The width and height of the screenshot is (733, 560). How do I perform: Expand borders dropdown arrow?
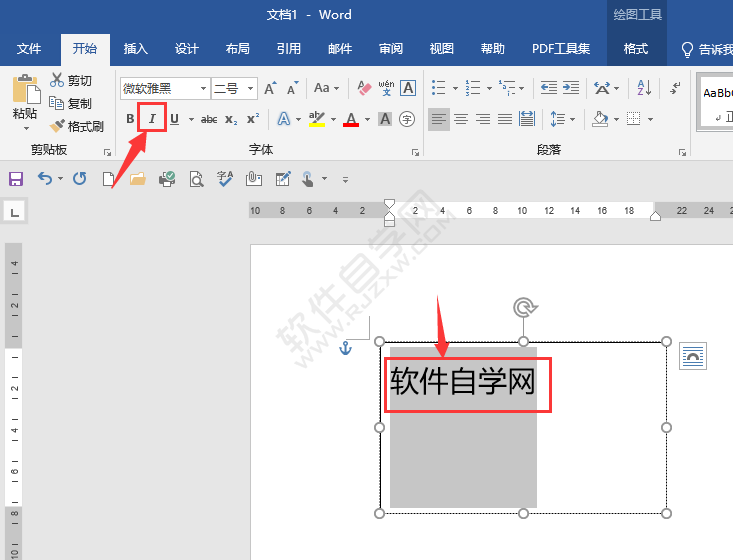[x=650, y=120]
